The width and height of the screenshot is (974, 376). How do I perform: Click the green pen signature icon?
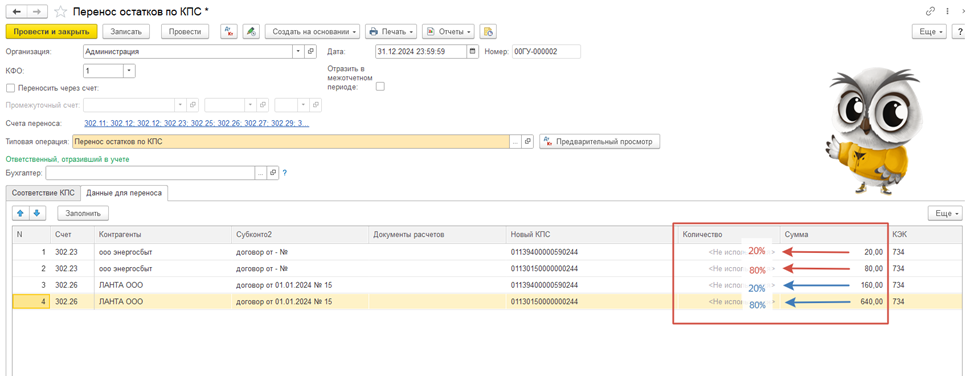tap(251, 32)
